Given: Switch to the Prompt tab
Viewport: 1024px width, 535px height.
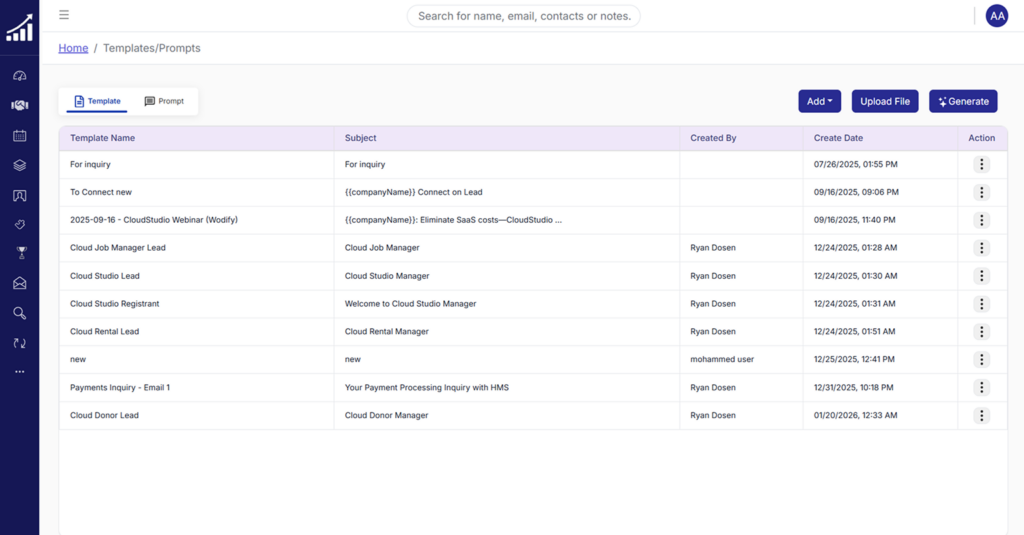Looking at the screenshot, I should pos(164,101).
